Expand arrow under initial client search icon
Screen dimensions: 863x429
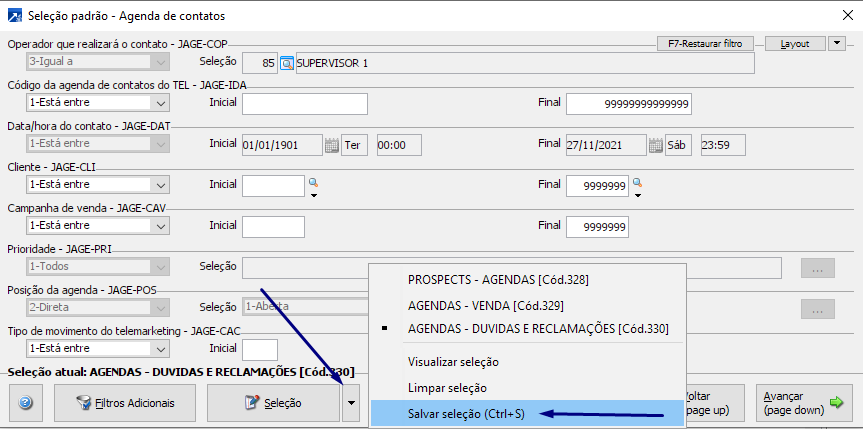click(x=313, y=195)
